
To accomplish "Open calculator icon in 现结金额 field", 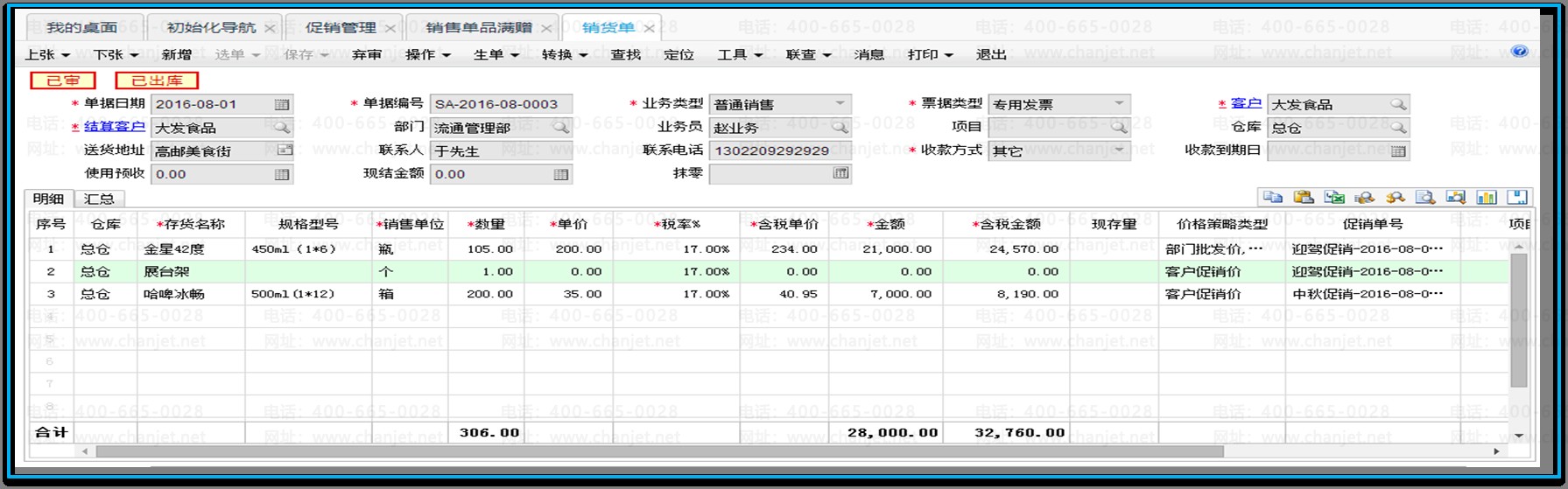I will tap(561, 174).
